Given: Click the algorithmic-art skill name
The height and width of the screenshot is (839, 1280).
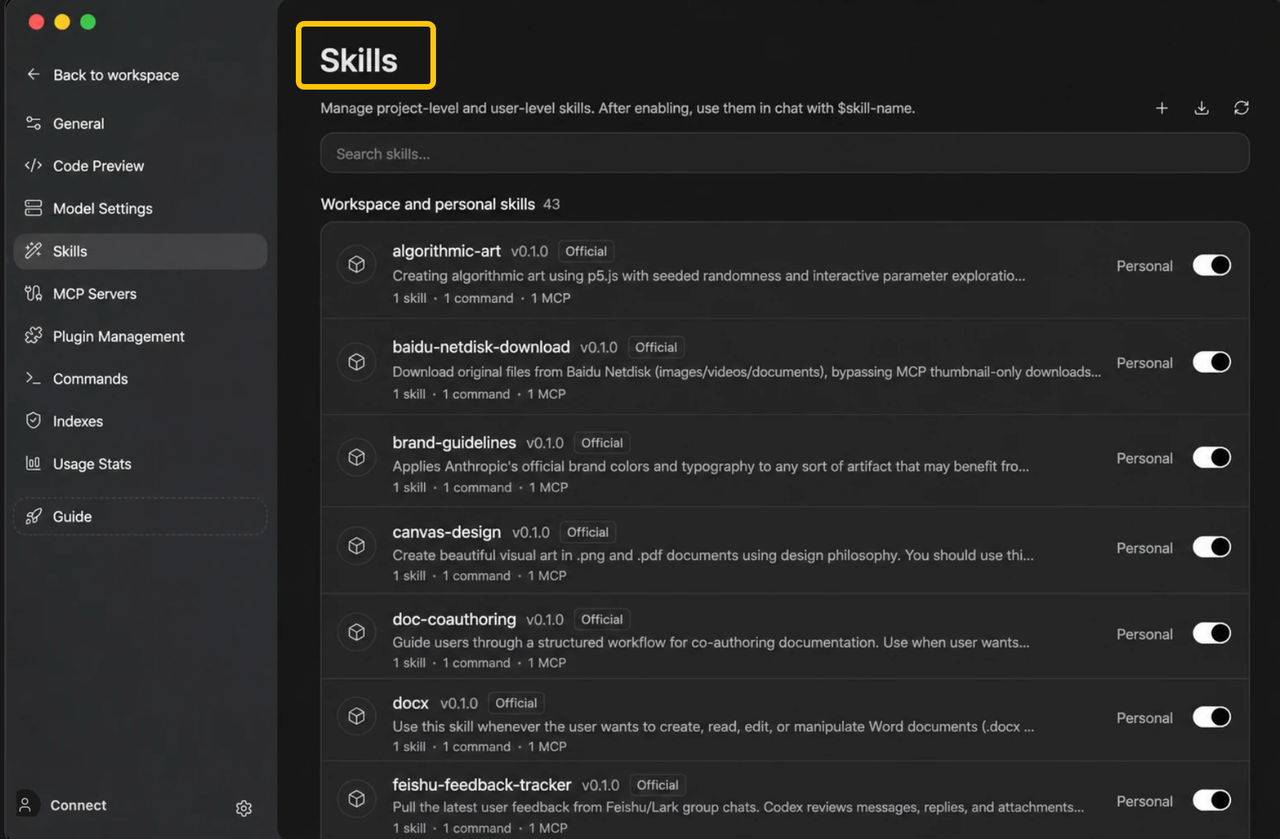Looking at the screenshot, I should pos(446,251).
